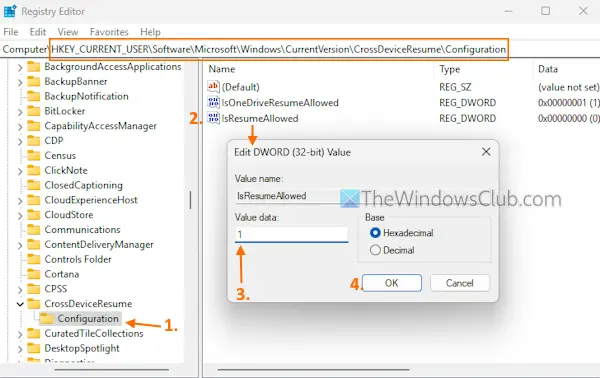Open the Favorites menu
600x378 pixels.
109,32
